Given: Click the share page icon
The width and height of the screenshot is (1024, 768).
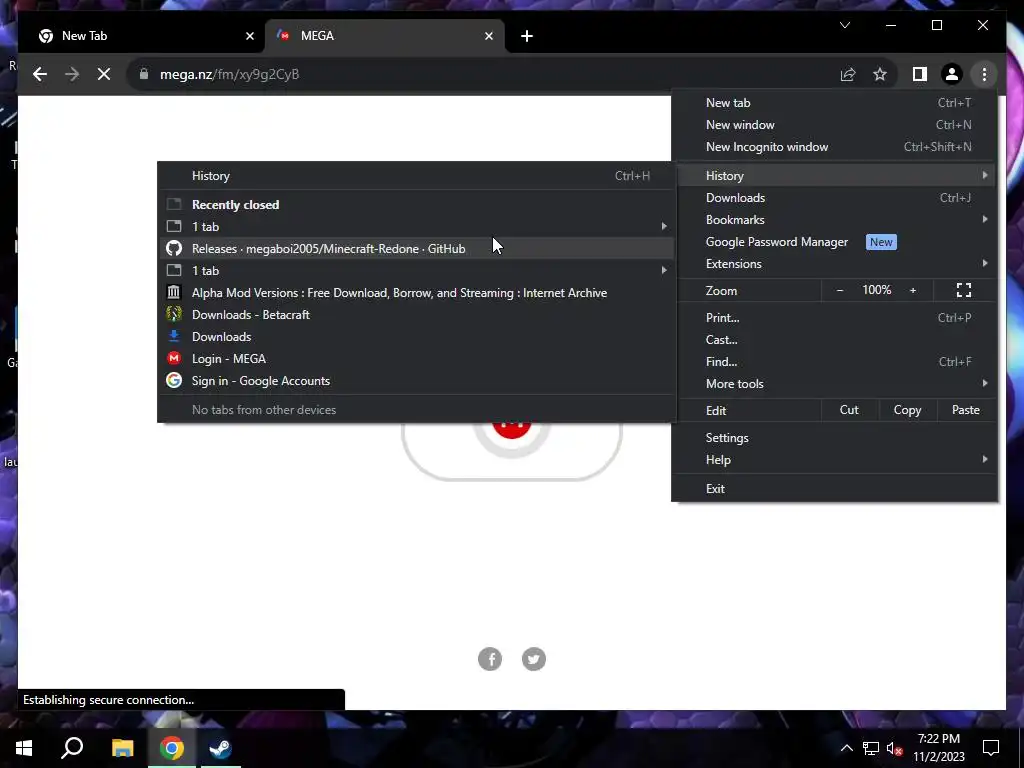Looking at the screenshot, I should [x=848, y=74].
